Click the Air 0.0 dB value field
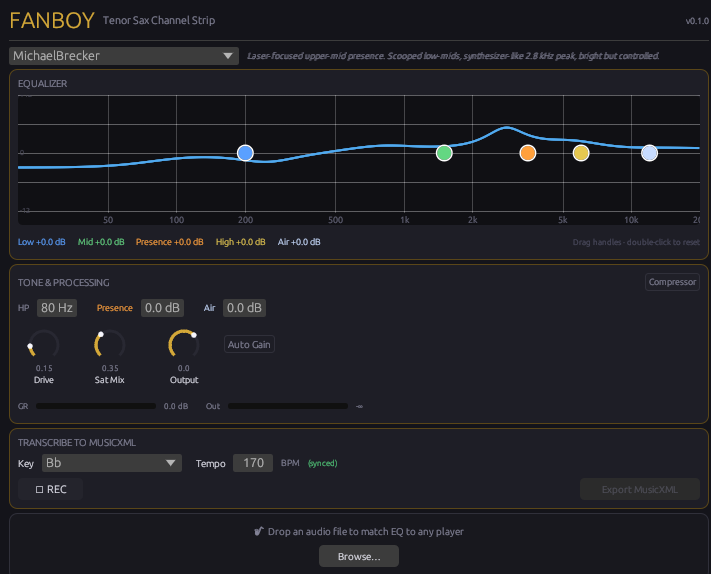Viewport: 711px width, 574px height. pyautogui.click(x=244, y=308)
